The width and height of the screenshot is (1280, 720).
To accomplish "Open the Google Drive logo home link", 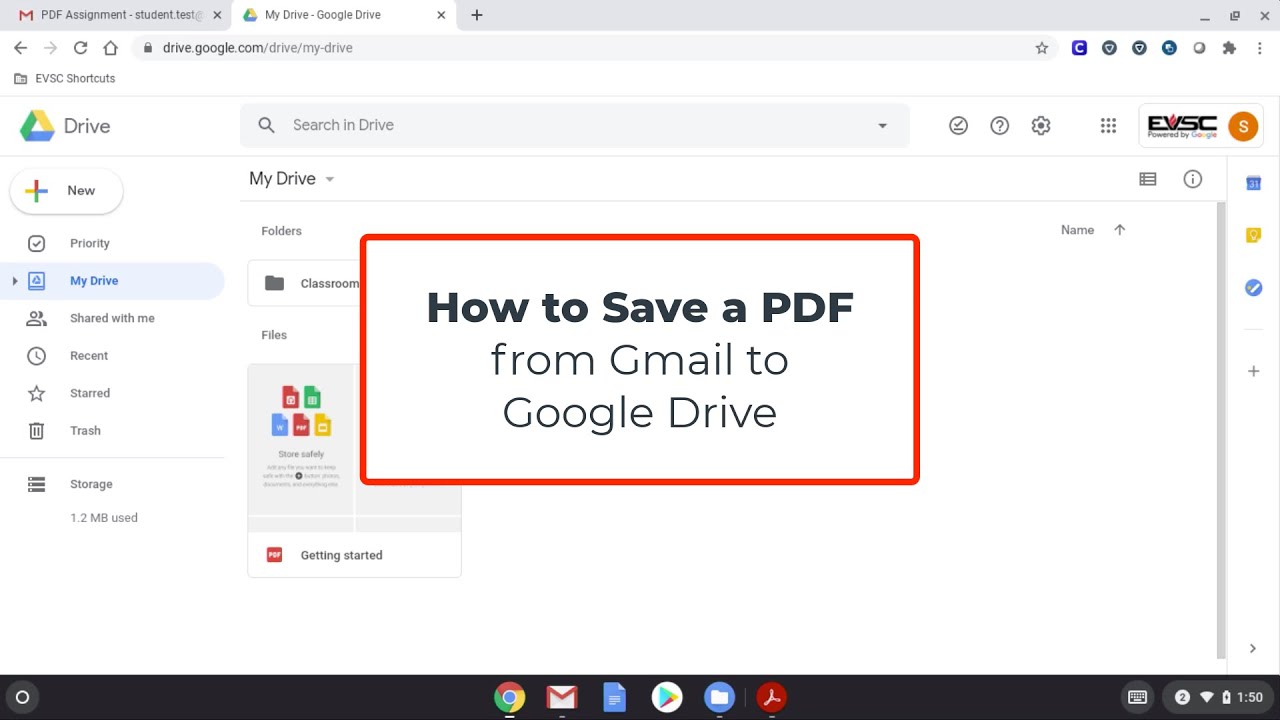I will tap(65, 126).
